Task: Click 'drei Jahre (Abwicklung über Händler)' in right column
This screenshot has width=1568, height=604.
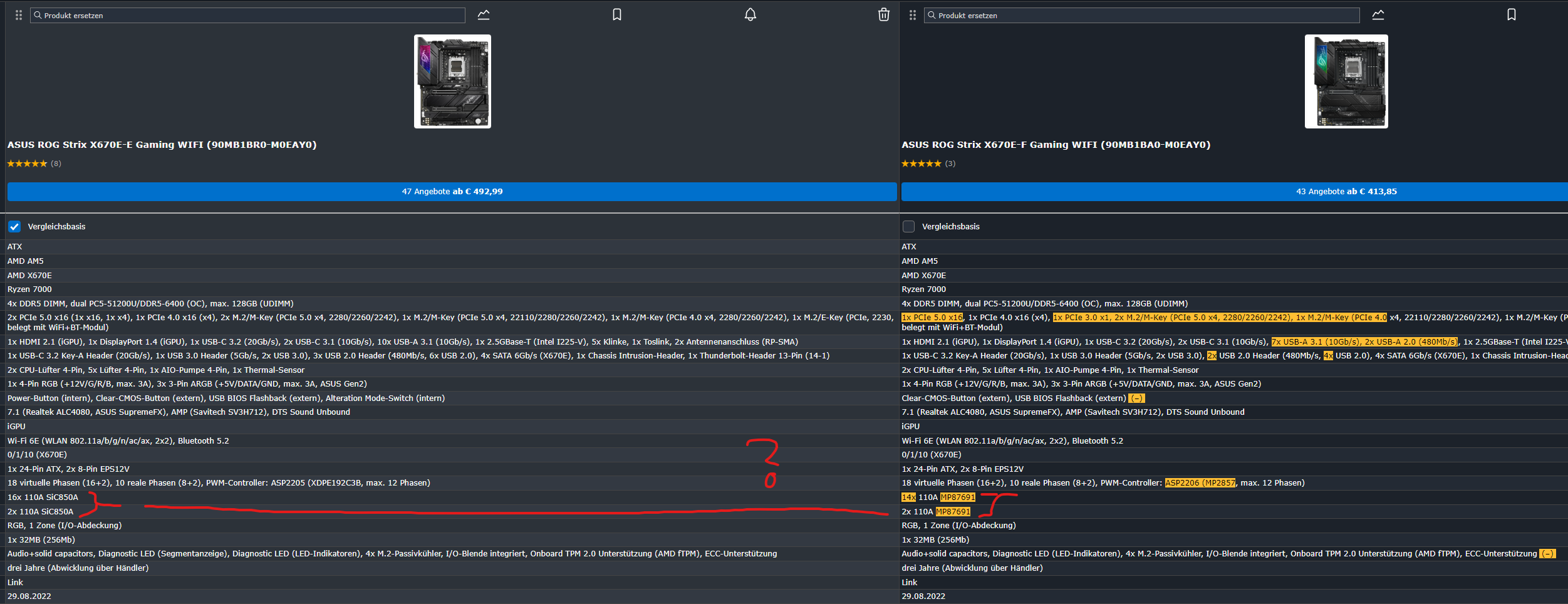Action: click(972, 568)
